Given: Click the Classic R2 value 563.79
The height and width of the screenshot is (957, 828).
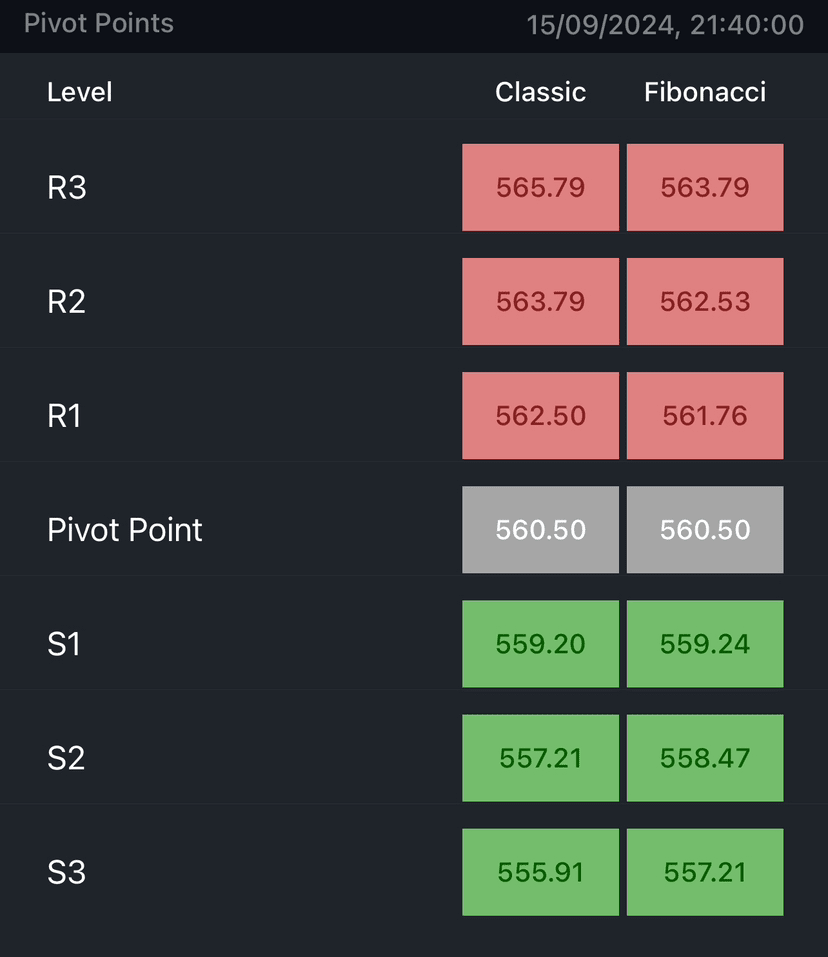Looking at the screenshot, I should coord(540,301).
